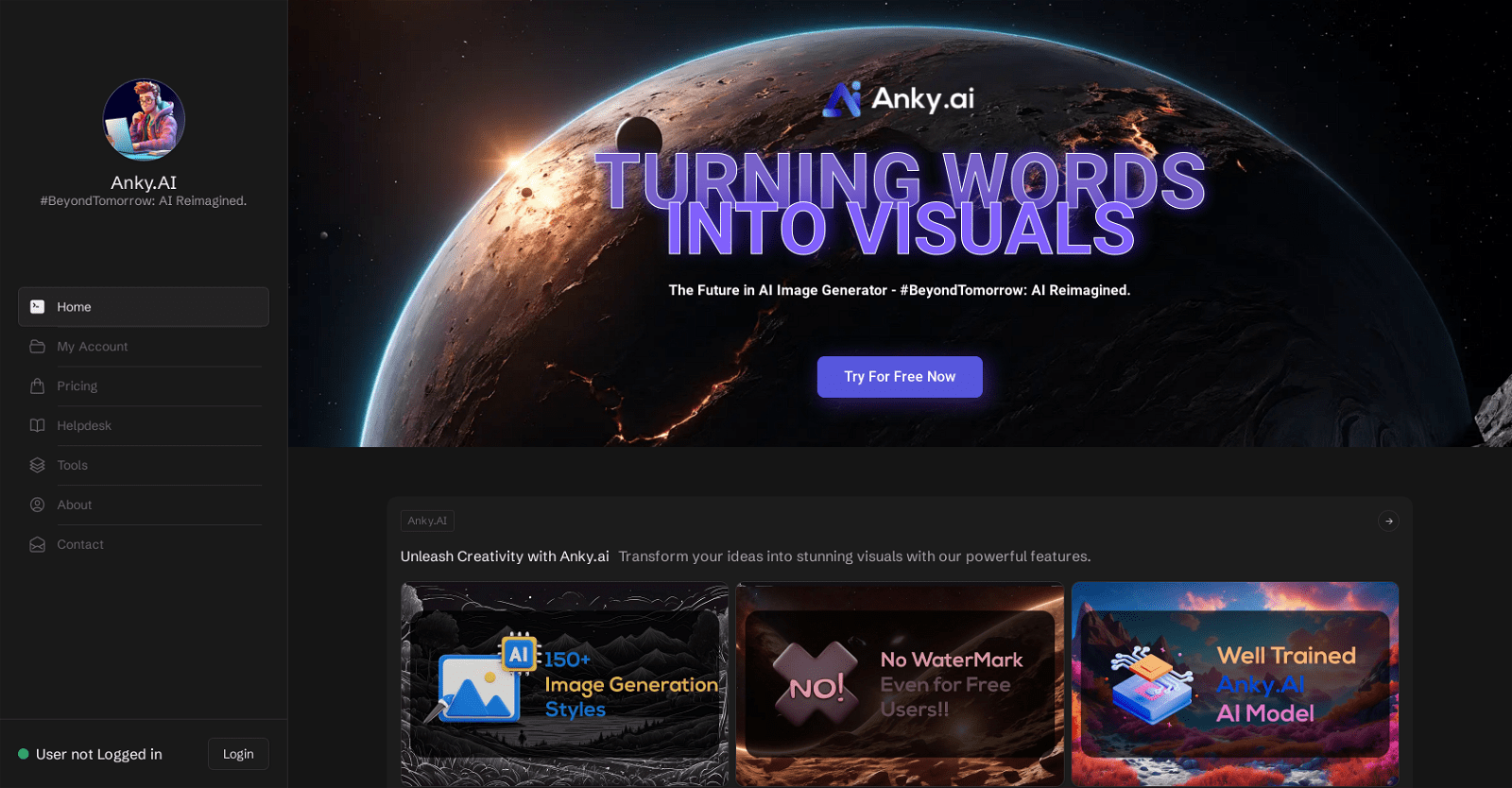
Task: Open the Well Trained AI Model card
Action: click(1235, 684)
